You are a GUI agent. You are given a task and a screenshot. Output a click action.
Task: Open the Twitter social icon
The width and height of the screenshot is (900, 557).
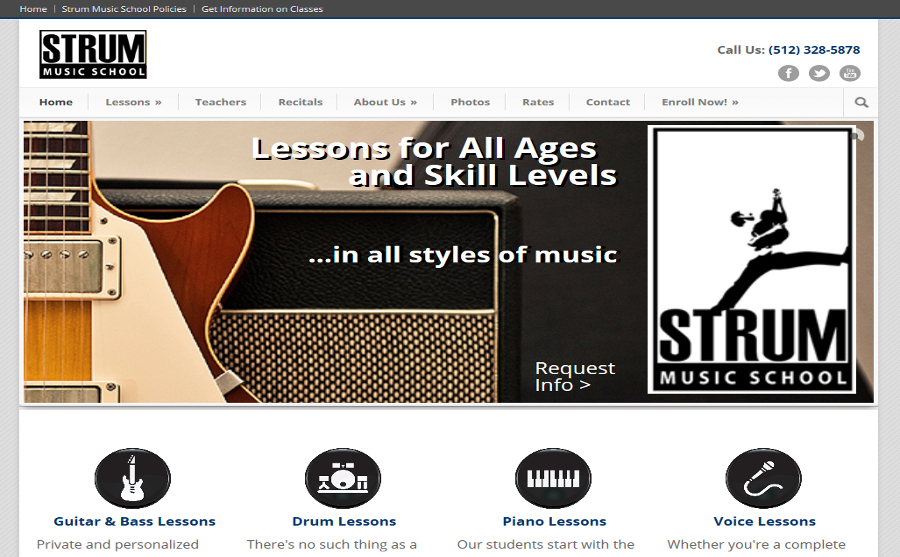(x=819, y=73)
